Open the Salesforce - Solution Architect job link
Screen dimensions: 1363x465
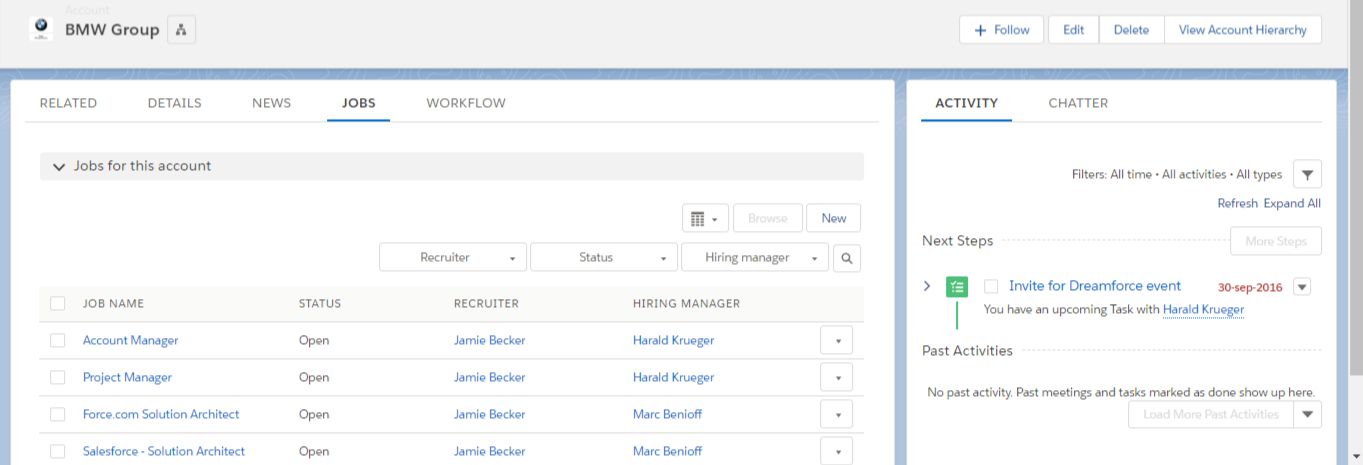(164, 451)
